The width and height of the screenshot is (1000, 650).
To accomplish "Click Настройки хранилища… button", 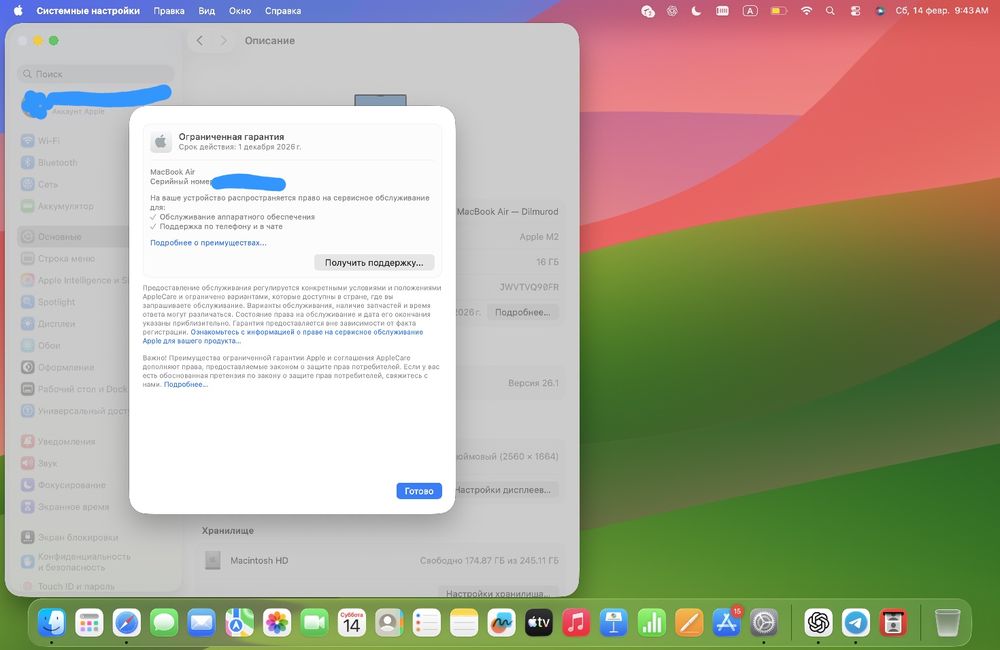I will [x=498, y=593].
